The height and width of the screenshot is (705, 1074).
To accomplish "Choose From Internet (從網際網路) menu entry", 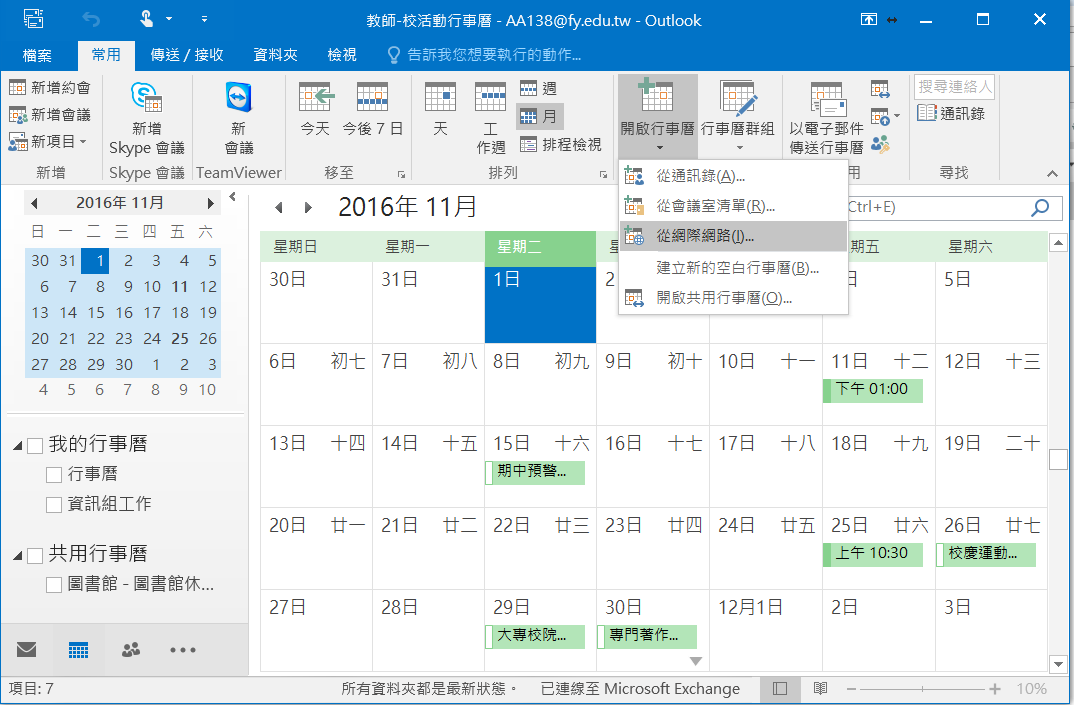I will 733,236.
